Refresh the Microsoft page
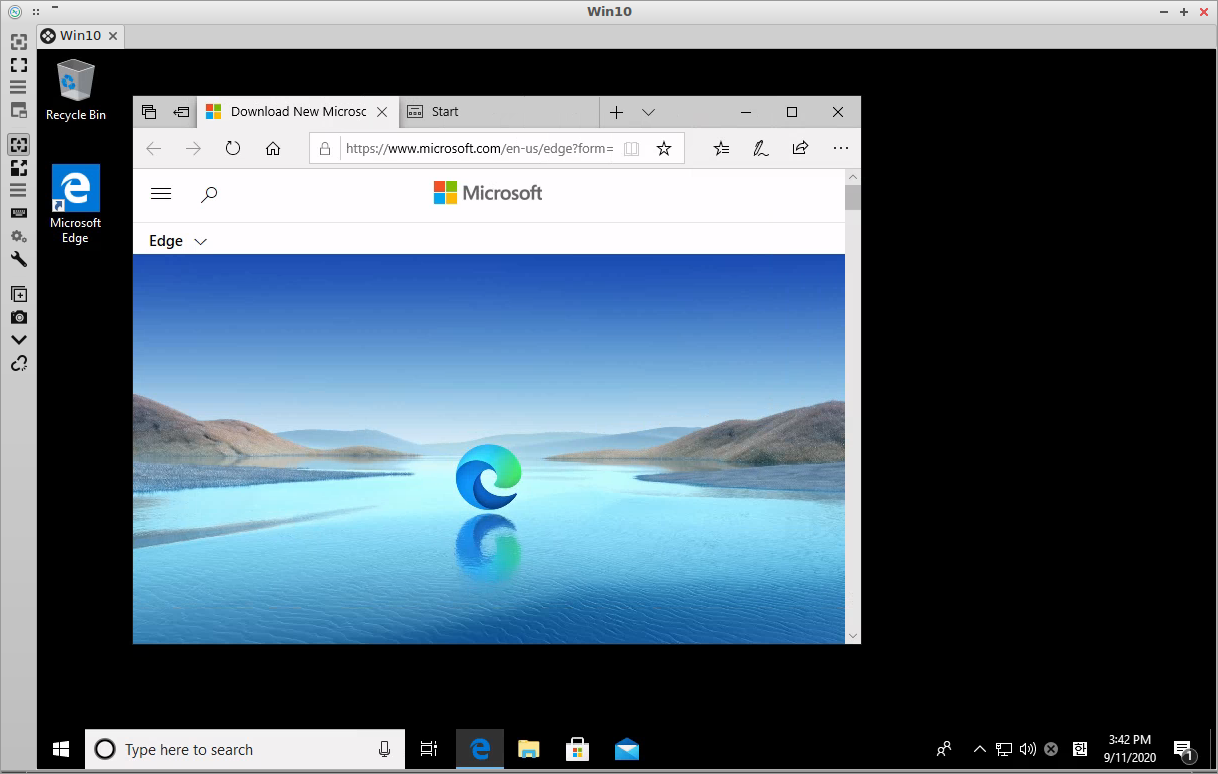 point(233,148)
